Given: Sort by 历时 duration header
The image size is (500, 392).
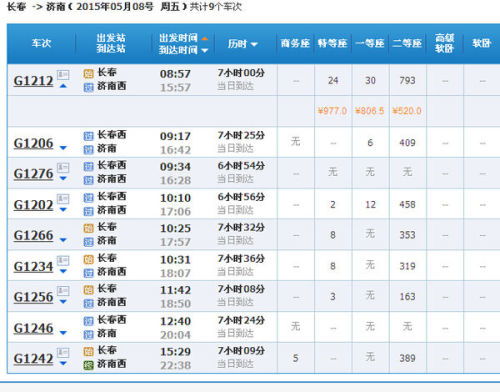Looking at the screenshot, I should point(243,44).
